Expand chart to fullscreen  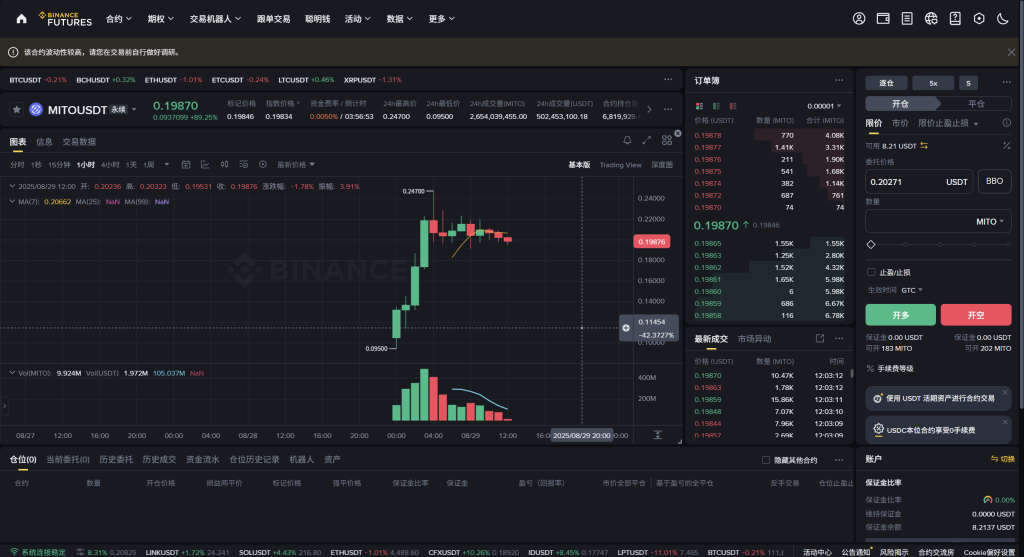pos(647,140)
